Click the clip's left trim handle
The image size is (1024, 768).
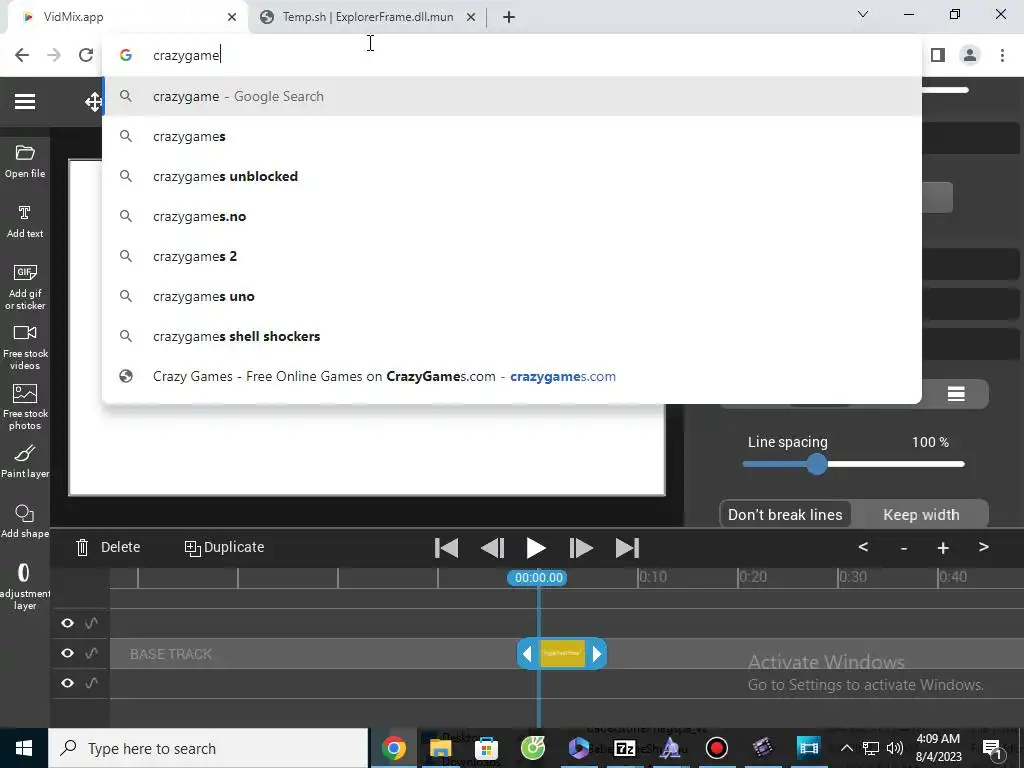click(528, 654)
